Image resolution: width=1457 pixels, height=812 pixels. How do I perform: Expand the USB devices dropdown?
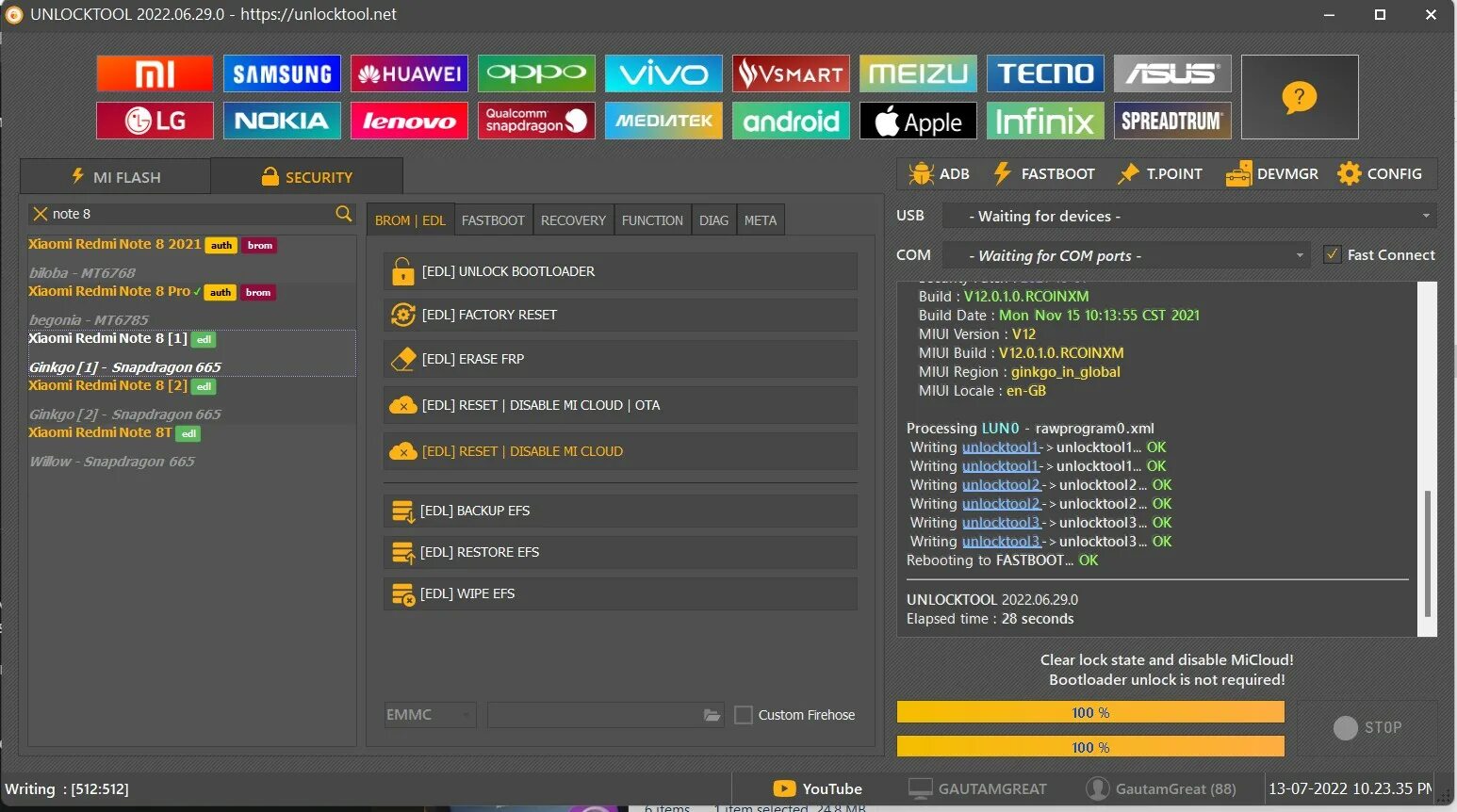coord(1190,216)
